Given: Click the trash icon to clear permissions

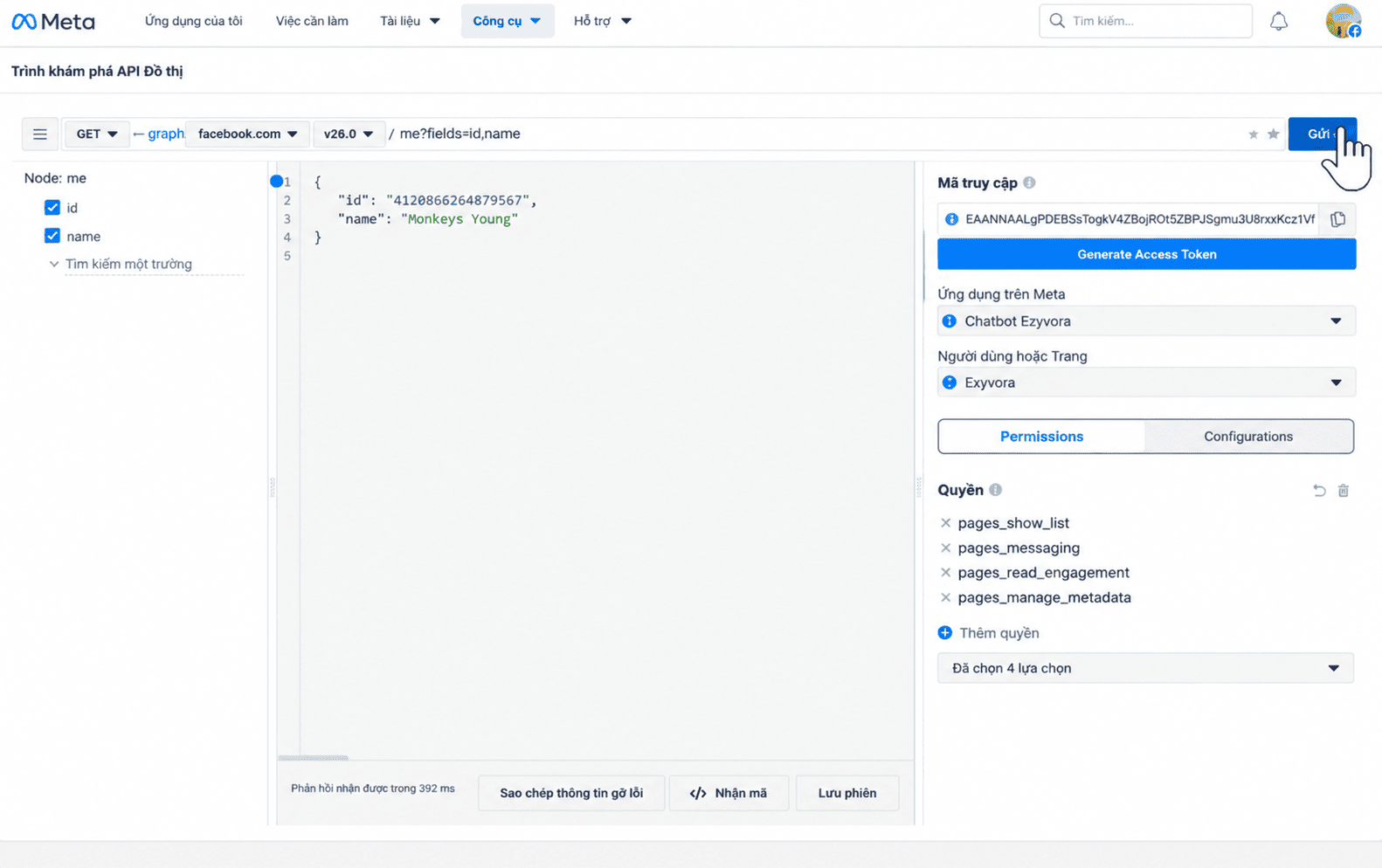Looking at the screenshot, I should click(x=1344, y=491).
